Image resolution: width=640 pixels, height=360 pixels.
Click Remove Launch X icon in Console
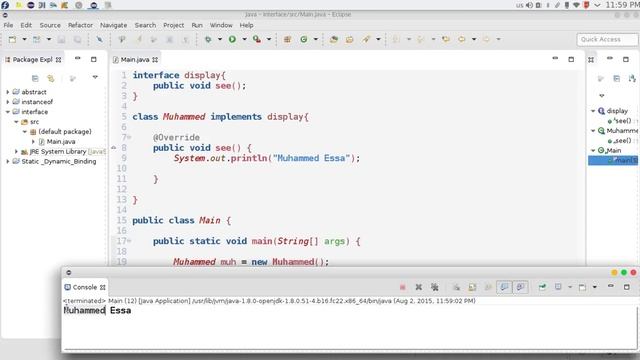pyautogui.click(x=419, y=287)
